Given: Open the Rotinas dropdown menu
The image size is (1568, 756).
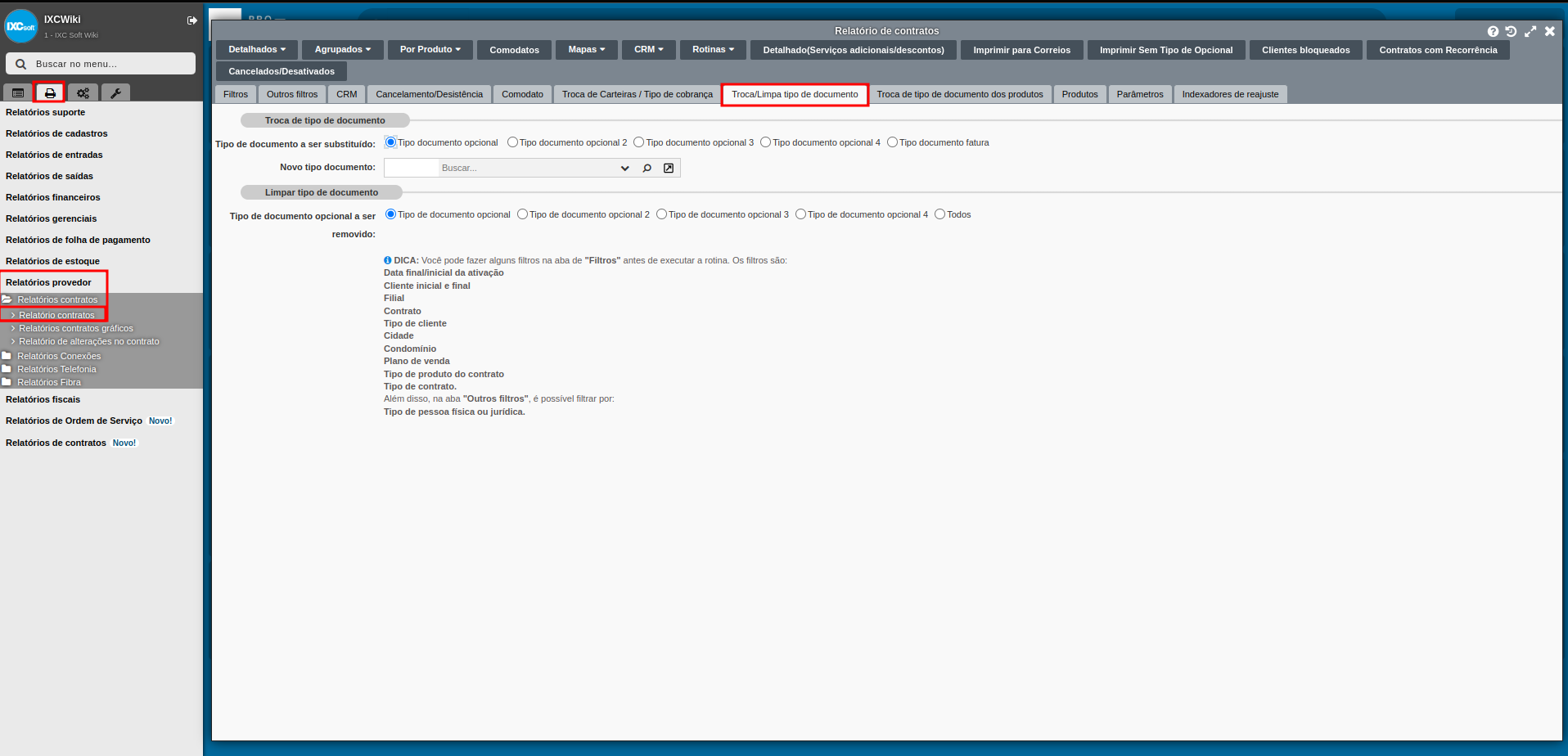Looking at the screenshot, I should tap(714, 50).
